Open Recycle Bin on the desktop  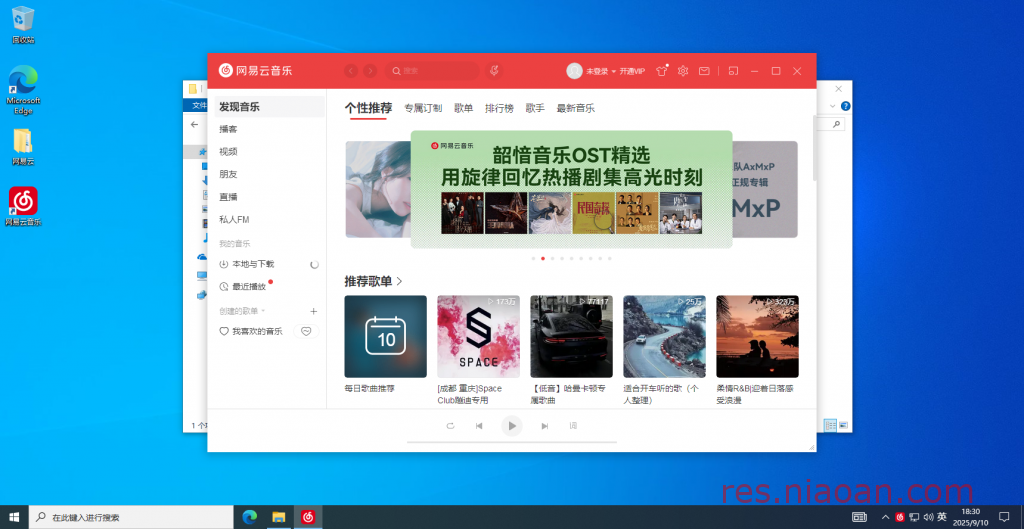(x=23, y=25)
